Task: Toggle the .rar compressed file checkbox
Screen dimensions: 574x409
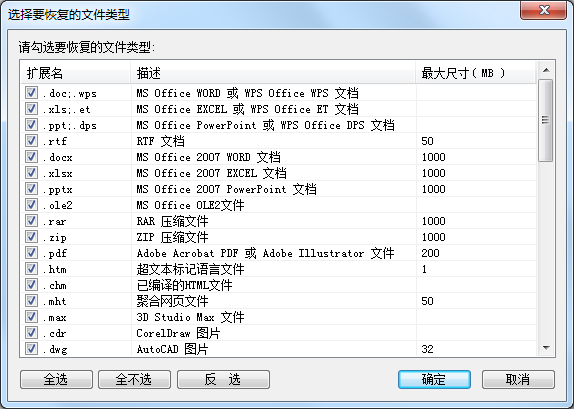Action: tap(31, 220)
